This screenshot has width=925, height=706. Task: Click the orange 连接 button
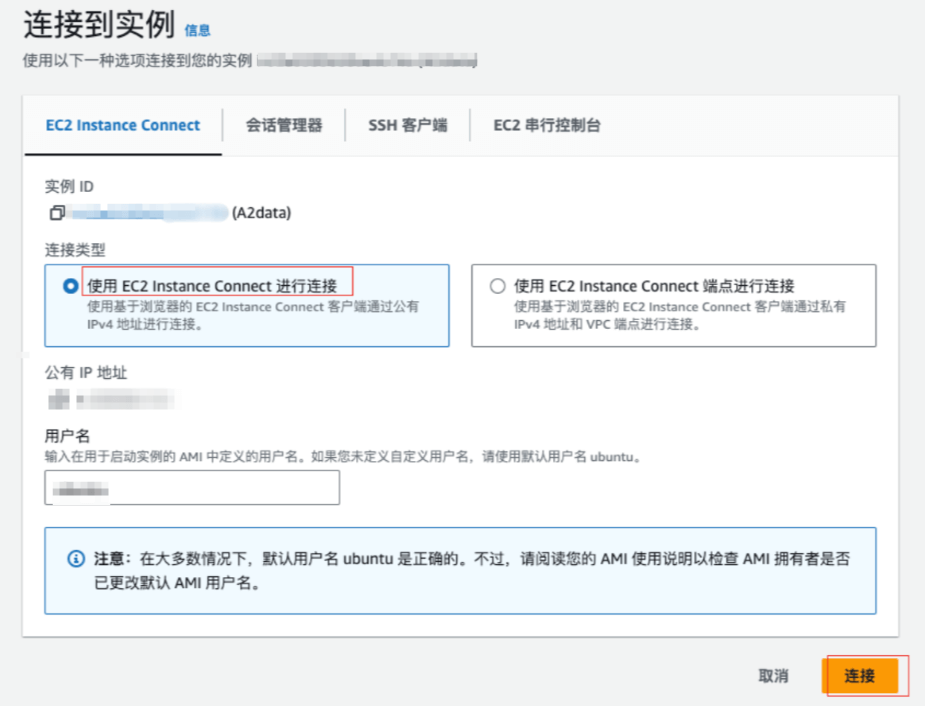[x=860, y=675]
